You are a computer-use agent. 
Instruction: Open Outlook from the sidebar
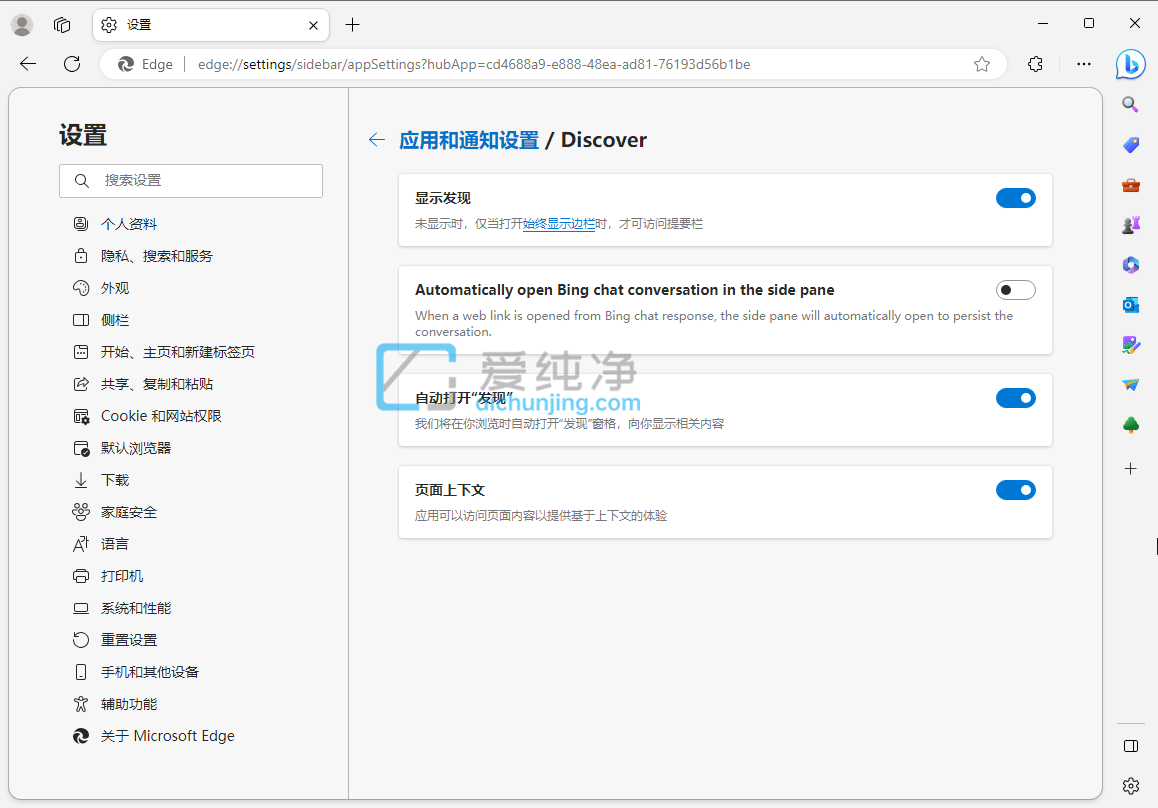pos(1130,304)
